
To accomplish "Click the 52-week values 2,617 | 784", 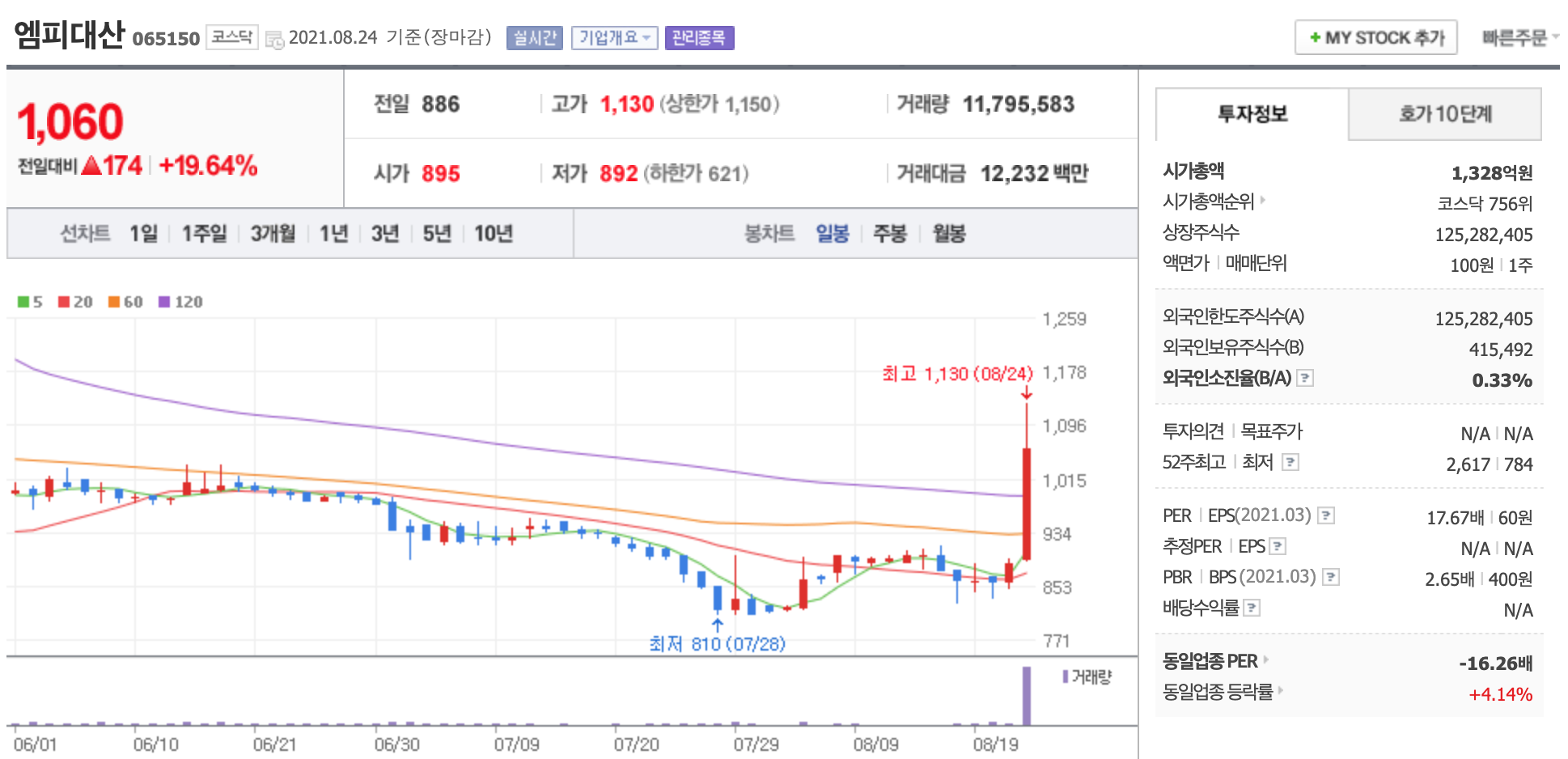I will pyautogui.click(x=1490, y=464).
